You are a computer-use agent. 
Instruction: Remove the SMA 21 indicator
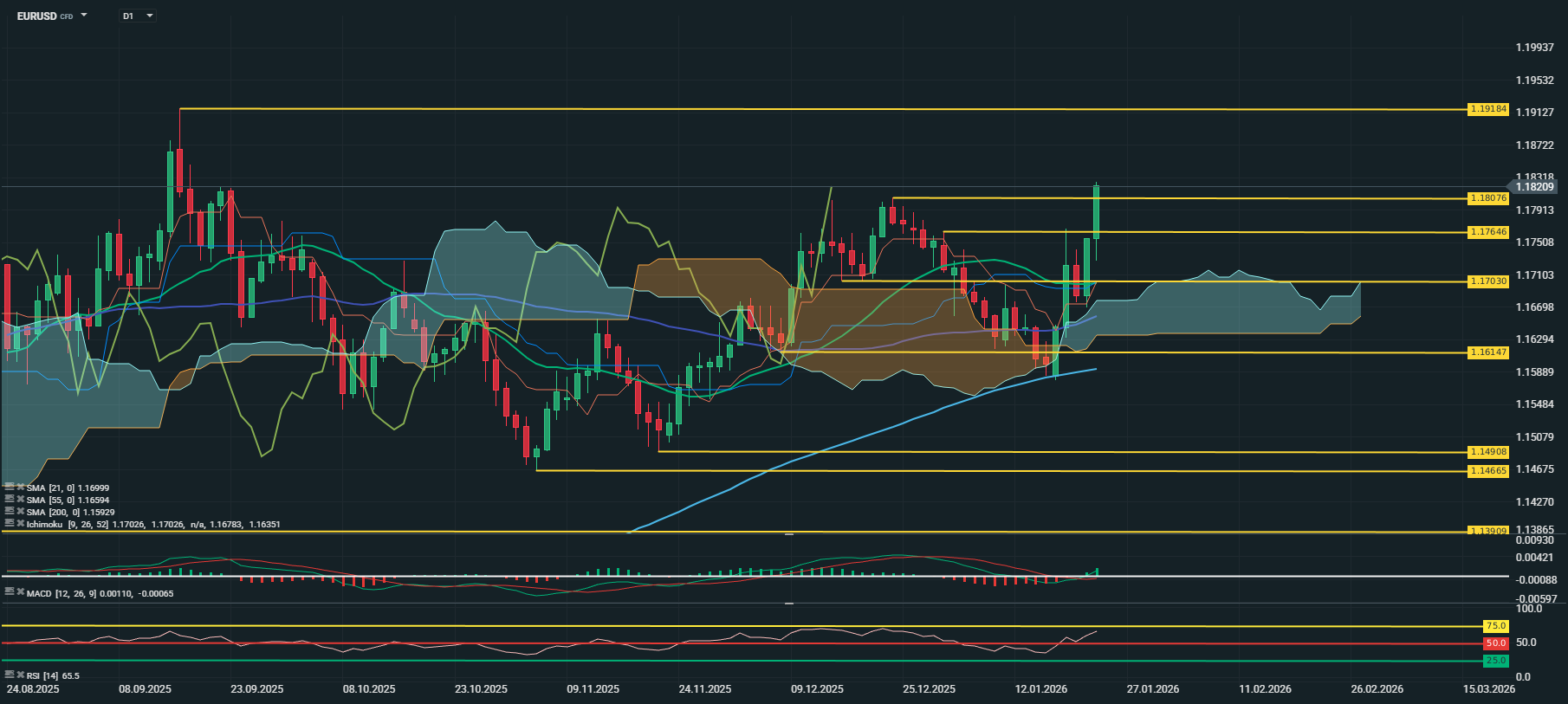click(20, 488)
